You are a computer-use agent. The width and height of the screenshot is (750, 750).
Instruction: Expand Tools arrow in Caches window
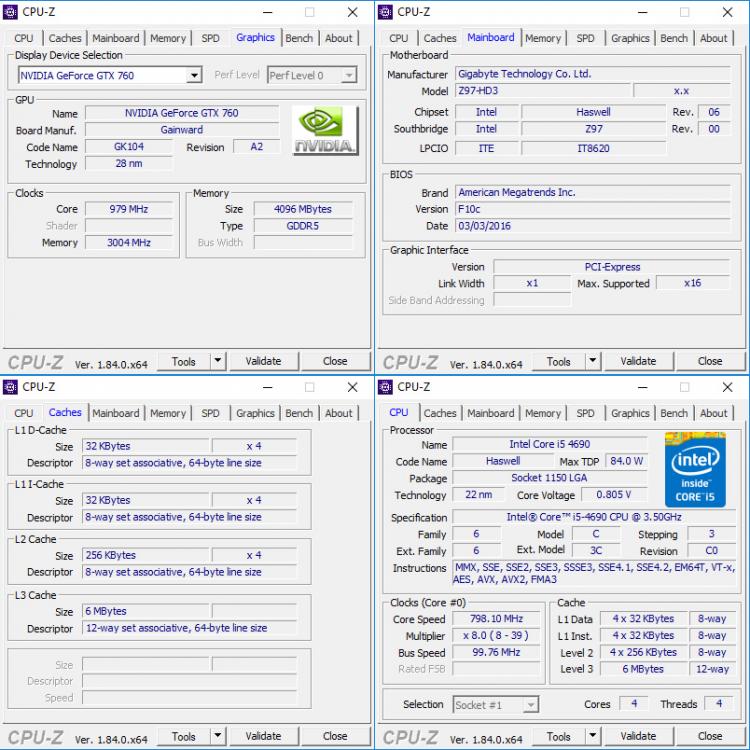[218, 736]
